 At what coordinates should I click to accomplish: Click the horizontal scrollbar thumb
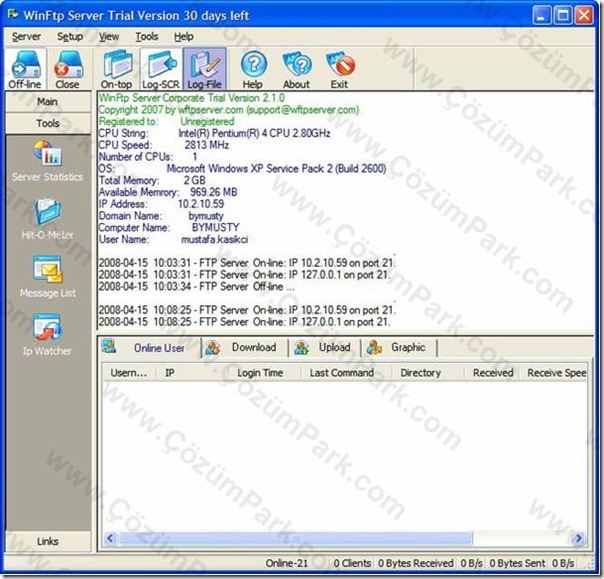pos(296,538)
